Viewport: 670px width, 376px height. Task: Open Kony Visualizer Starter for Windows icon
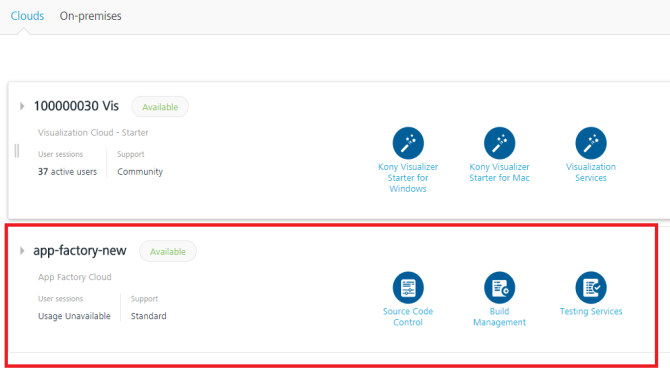click(408, 143)
